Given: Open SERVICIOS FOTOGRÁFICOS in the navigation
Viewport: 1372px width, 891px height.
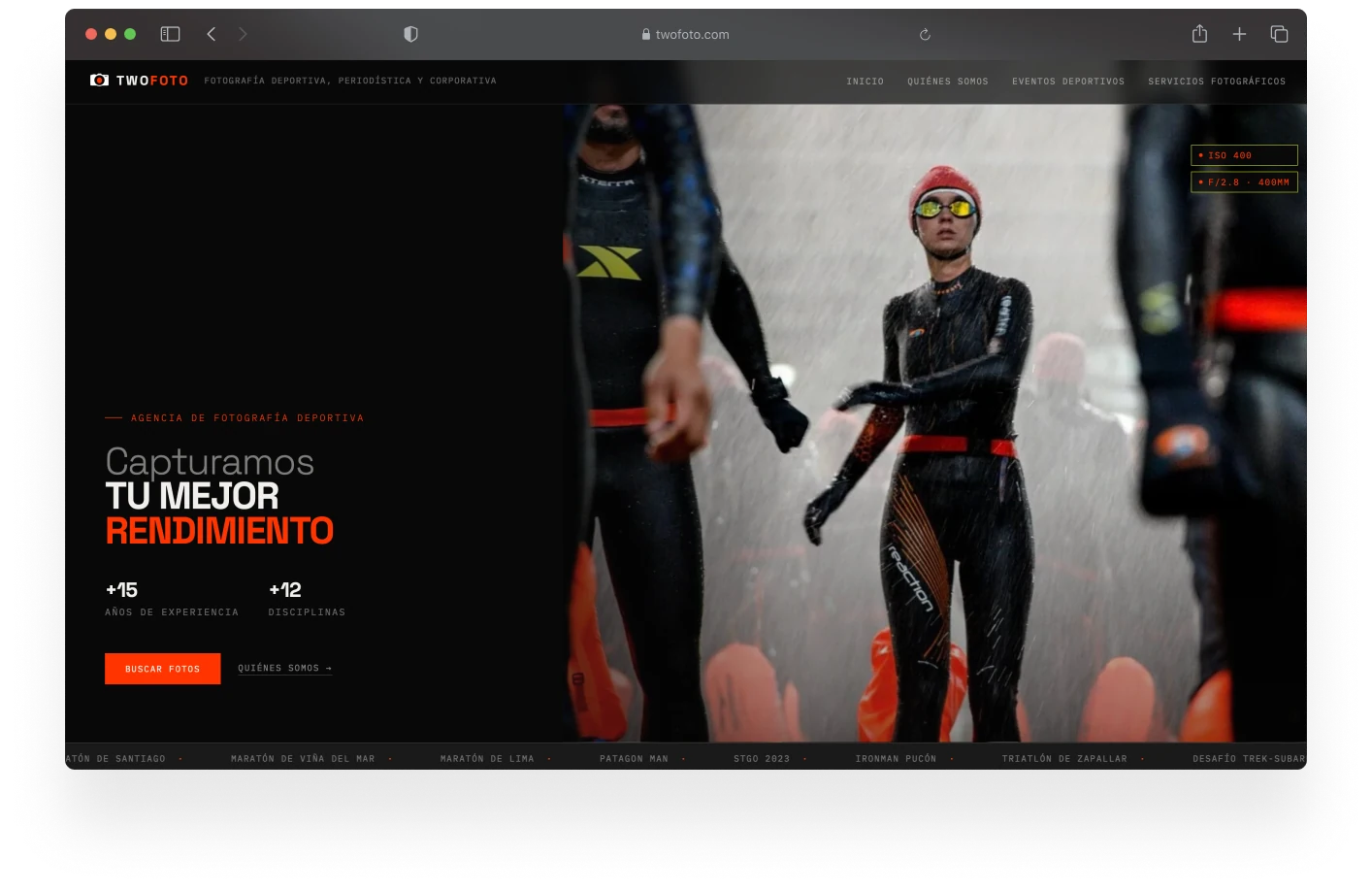Looking at the screenshot, I should 1217,82.
